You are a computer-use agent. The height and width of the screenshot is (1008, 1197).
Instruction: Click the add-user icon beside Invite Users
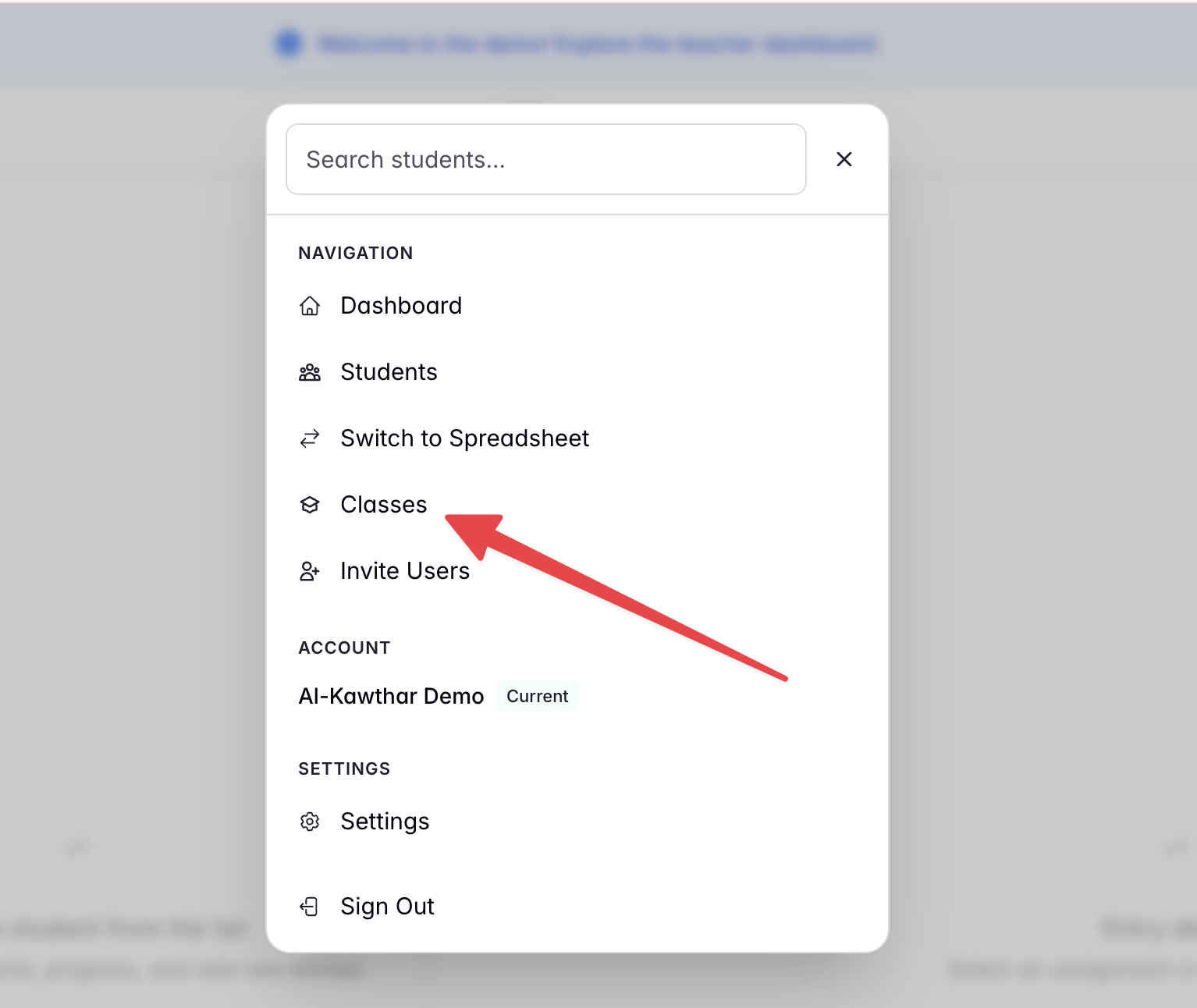[310, 571]
